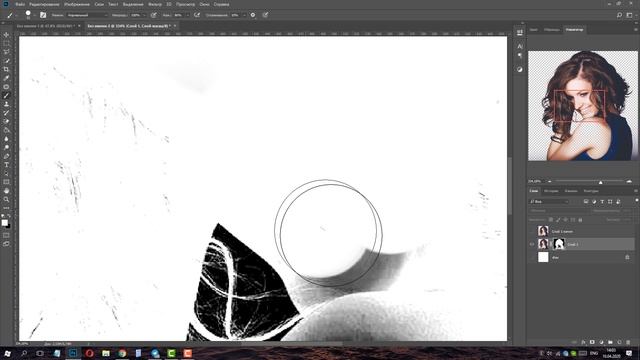Click the foreground color swatch
640x360 pixels.
(4, 222)
